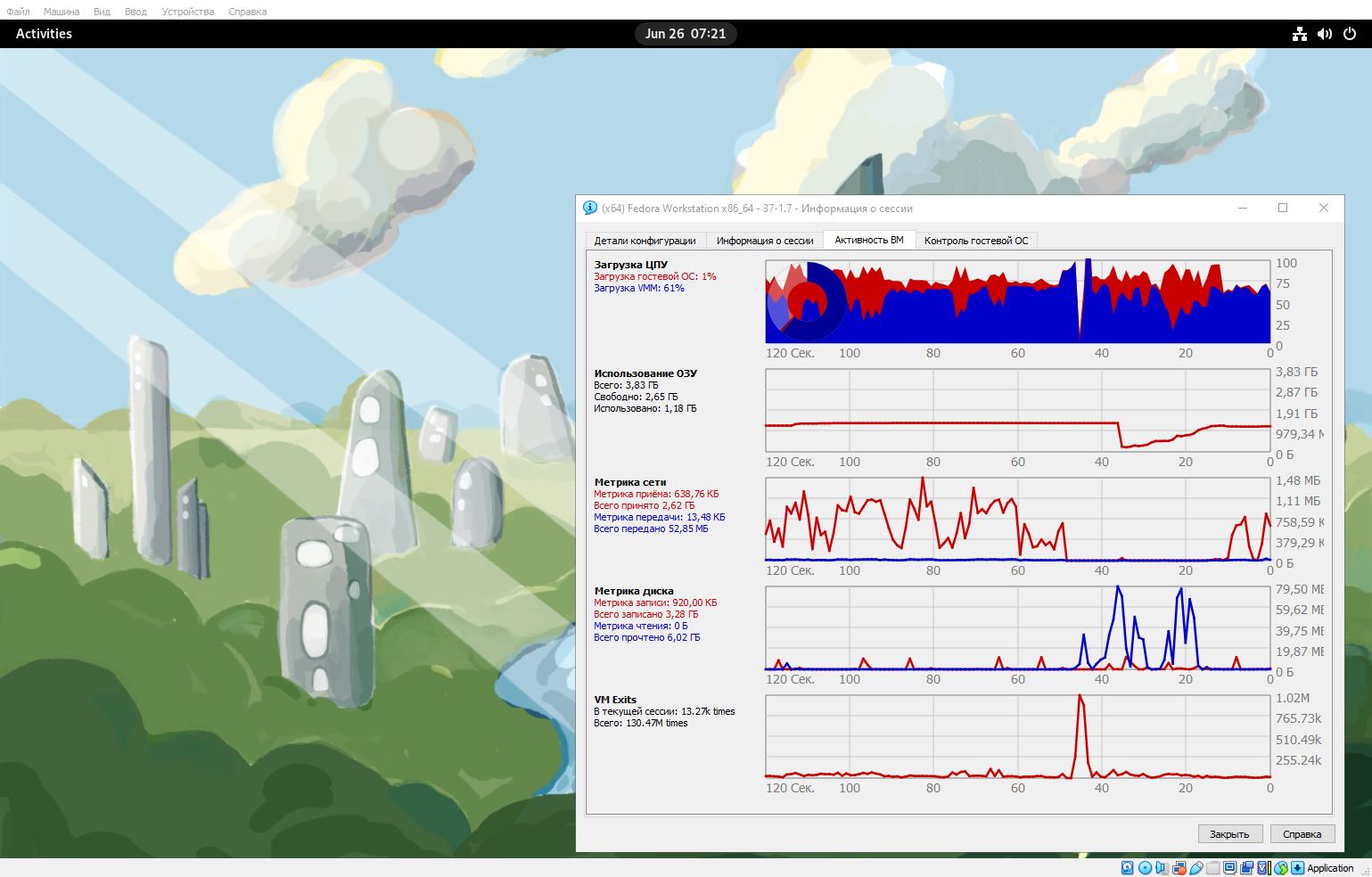Open the GNOME power menu icon

pos(1350,34)
